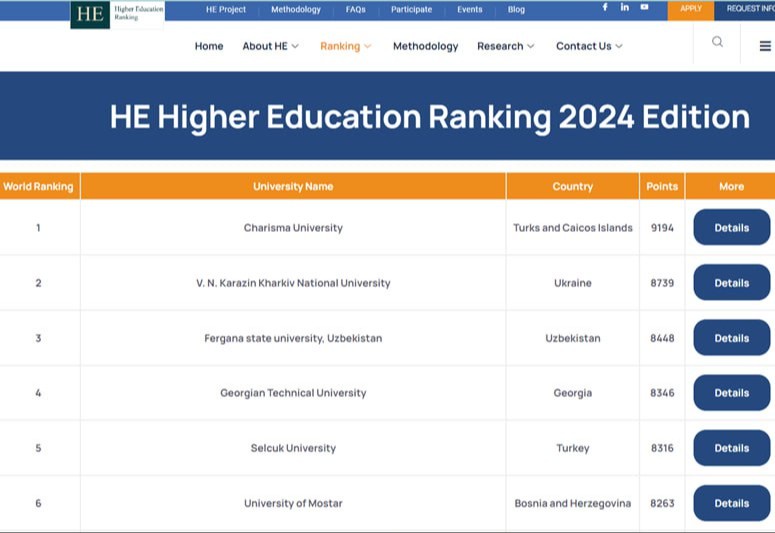Click the HE Higher Education Ranking logo
775x533 pixels.
point(117,14)
